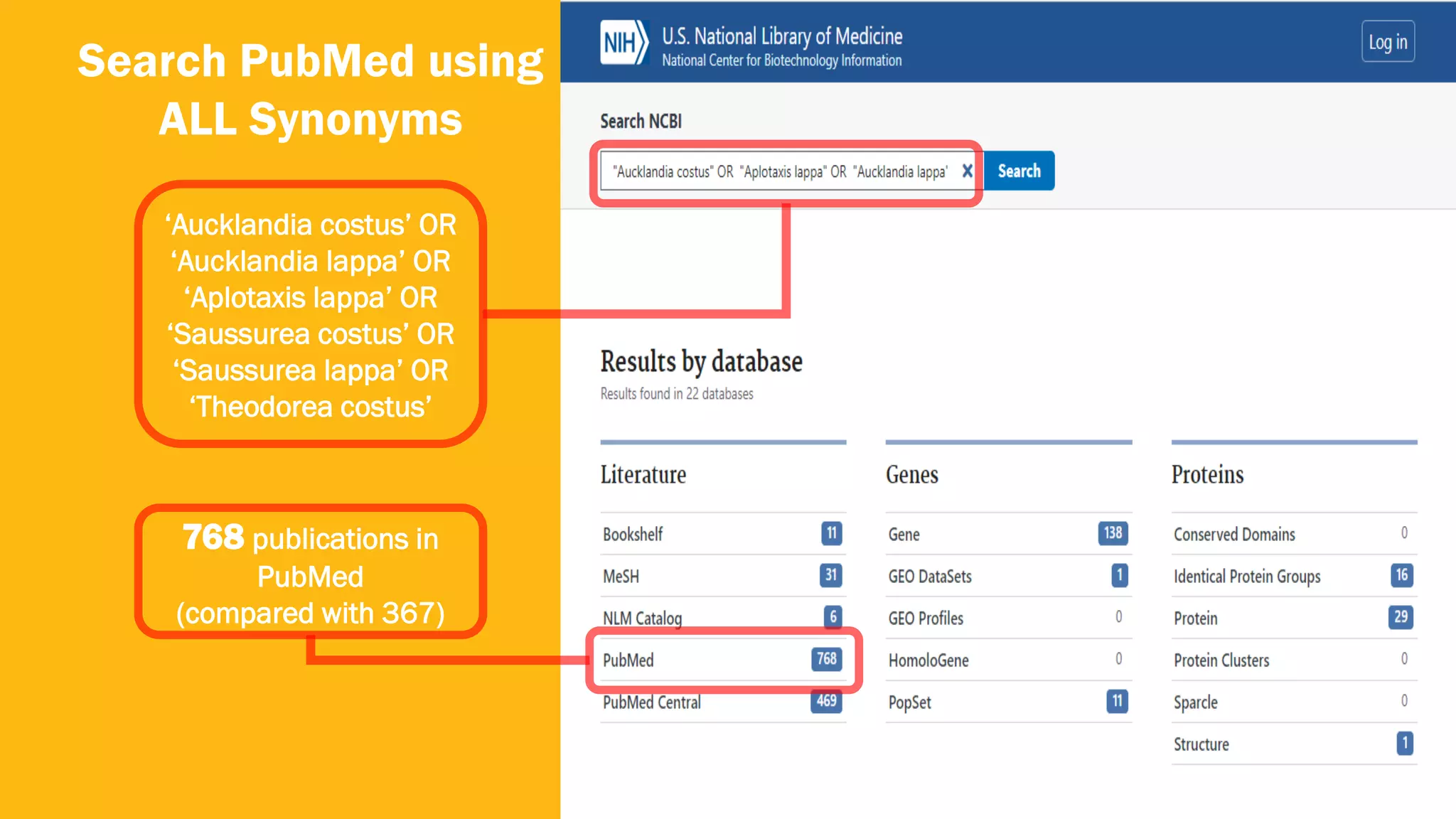Click the 768 count badge for PubMed
This screenshot has width=1456, height=819.
(x=826, y=659)
